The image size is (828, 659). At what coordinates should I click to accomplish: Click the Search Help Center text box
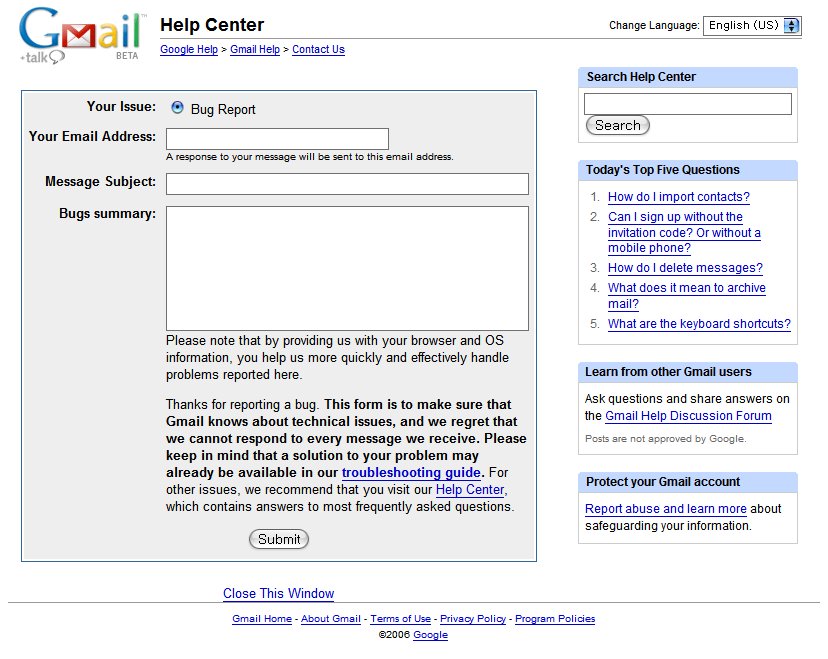click(688, 103)
